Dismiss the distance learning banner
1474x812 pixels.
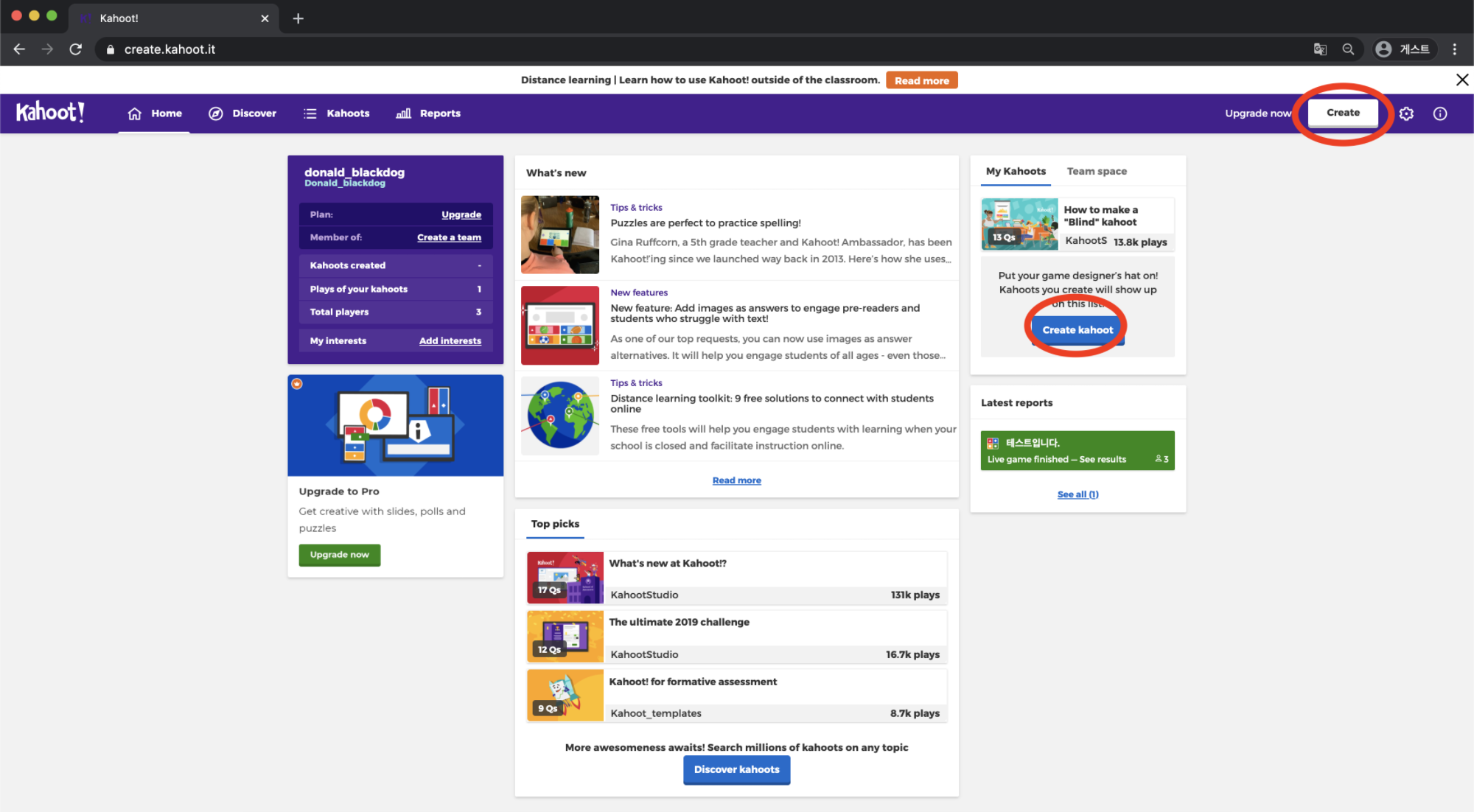tap(1462, 80)
